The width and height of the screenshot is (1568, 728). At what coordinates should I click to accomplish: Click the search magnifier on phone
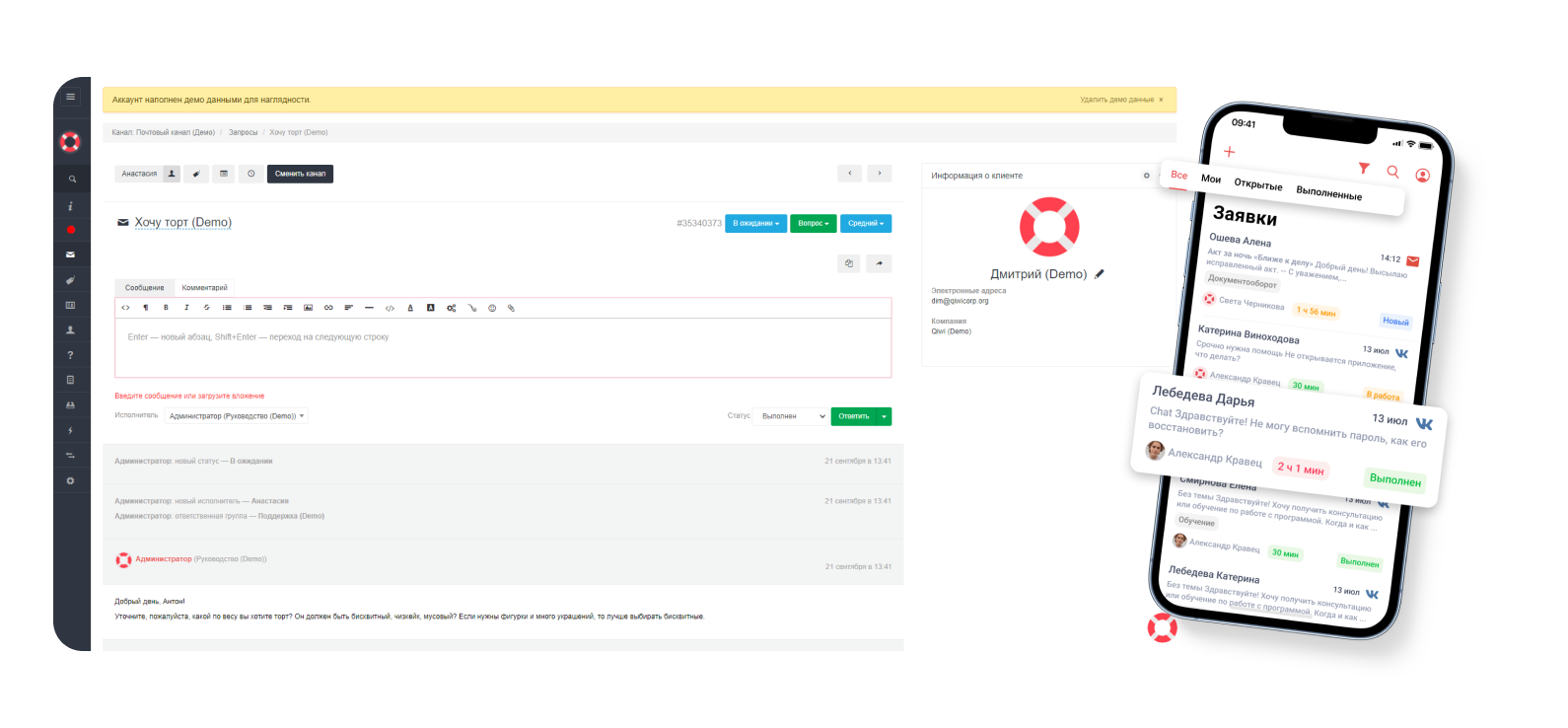click(x=1393, y=172)
